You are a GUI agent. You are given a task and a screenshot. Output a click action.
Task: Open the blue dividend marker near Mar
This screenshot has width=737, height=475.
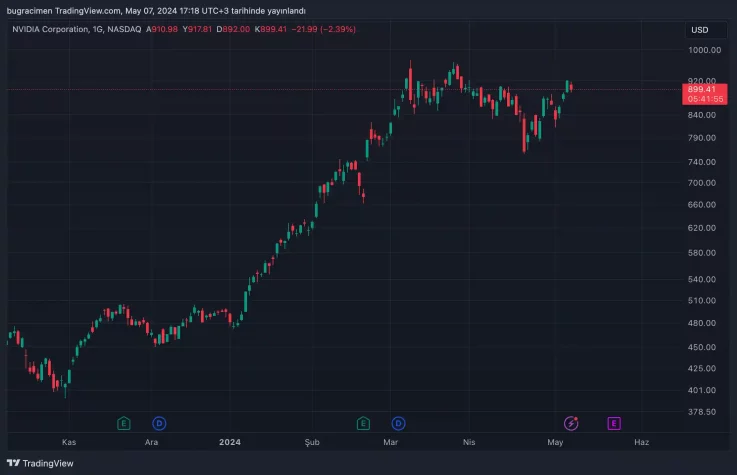click(398, 423)
